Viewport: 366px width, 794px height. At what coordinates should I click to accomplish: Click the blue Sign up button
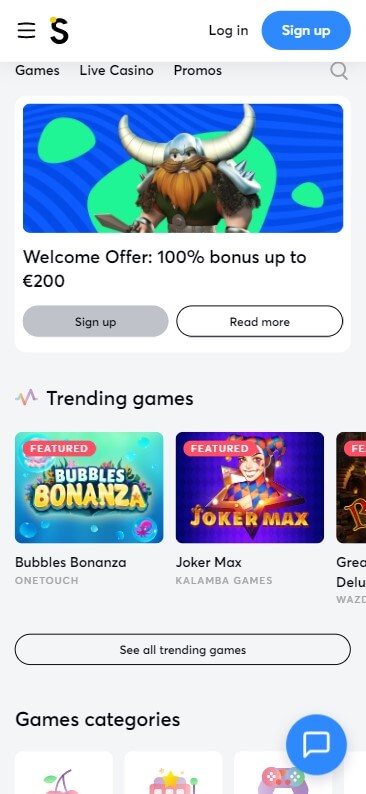[306, 30]
